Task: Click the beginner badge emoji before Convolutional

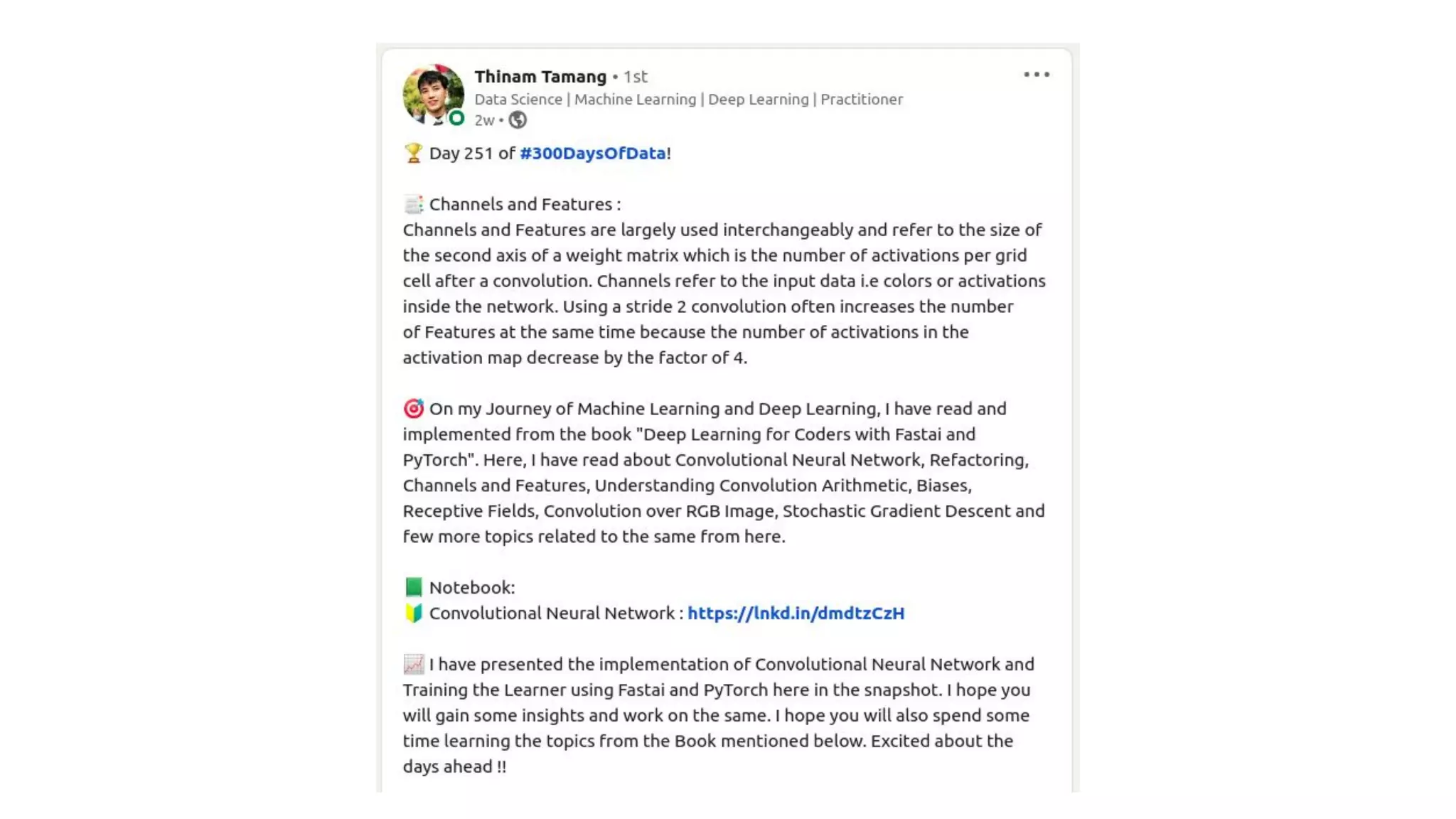Action: coord(413,614)
